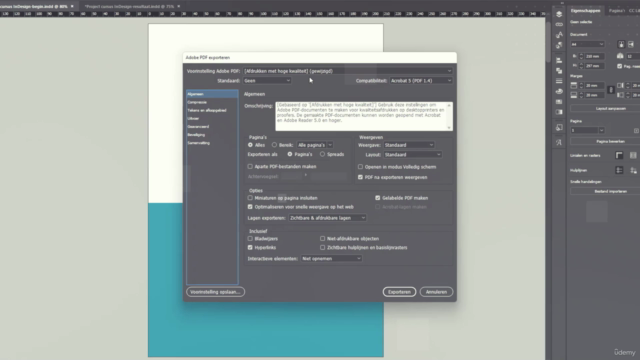Toggle the margin link chain icon
Viewport: 640px width, 360px height.
tap(611, 90)
